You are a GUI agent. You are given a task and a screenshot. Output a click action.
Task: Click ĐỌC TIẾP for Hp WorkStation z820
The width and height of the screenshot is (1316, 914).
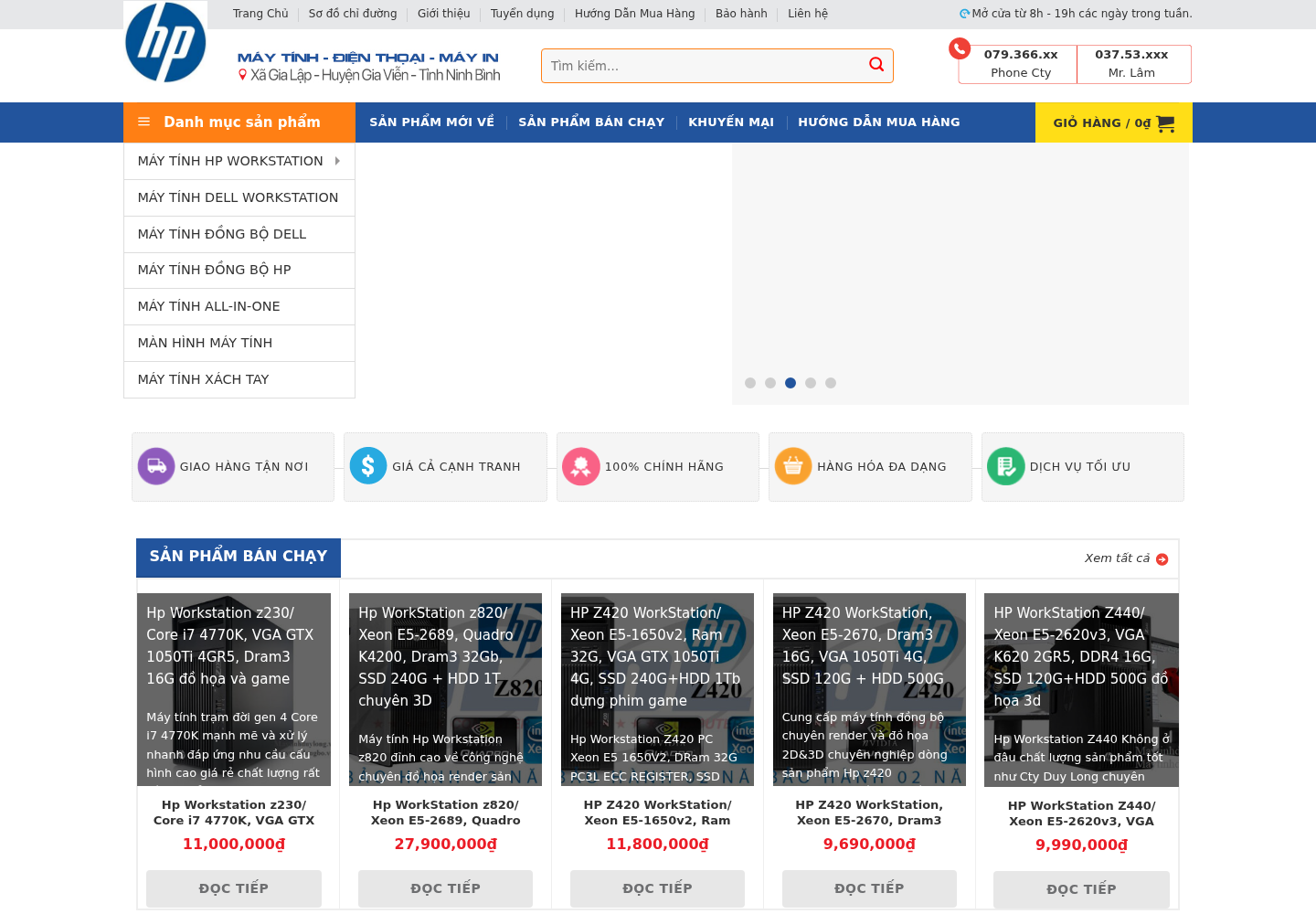coord(445,888)
